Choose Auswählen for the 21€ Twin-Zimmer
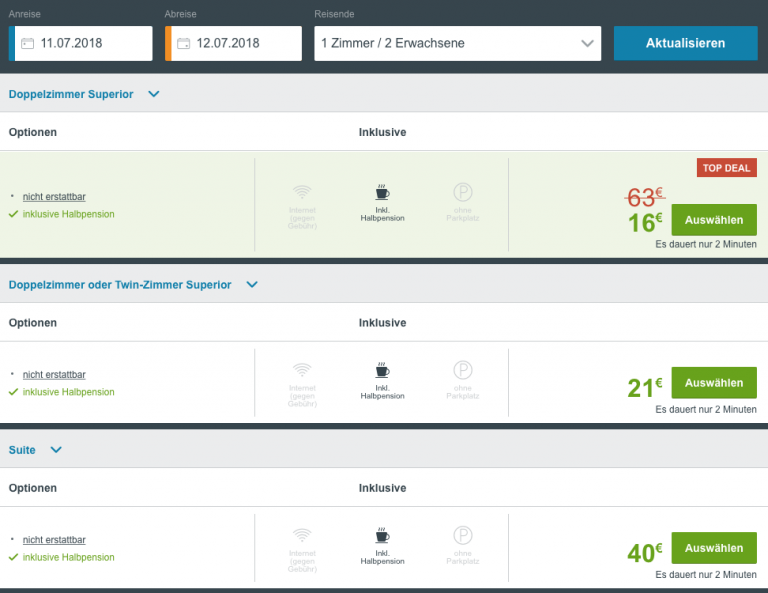The width and height of the screenshot is (768, 593). click(713, 383)
